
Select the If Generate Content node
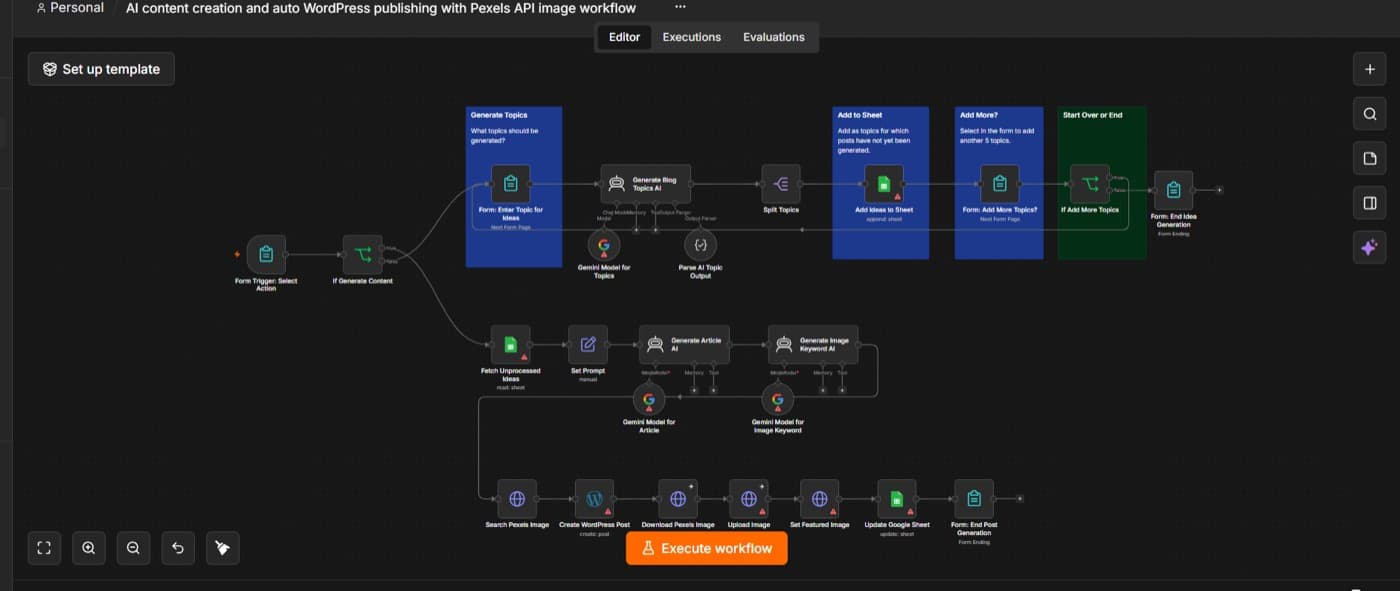click(x=362, y=255)
